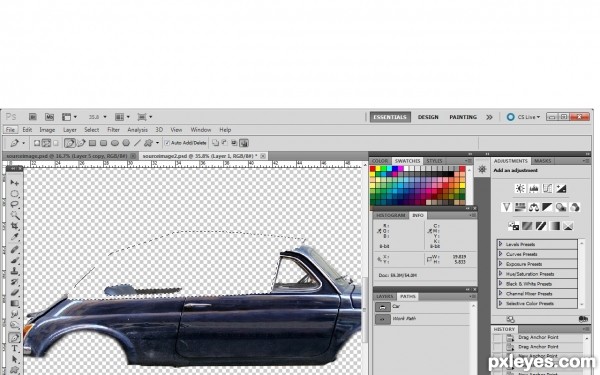Switch to the Design workspace

[428, 117]
